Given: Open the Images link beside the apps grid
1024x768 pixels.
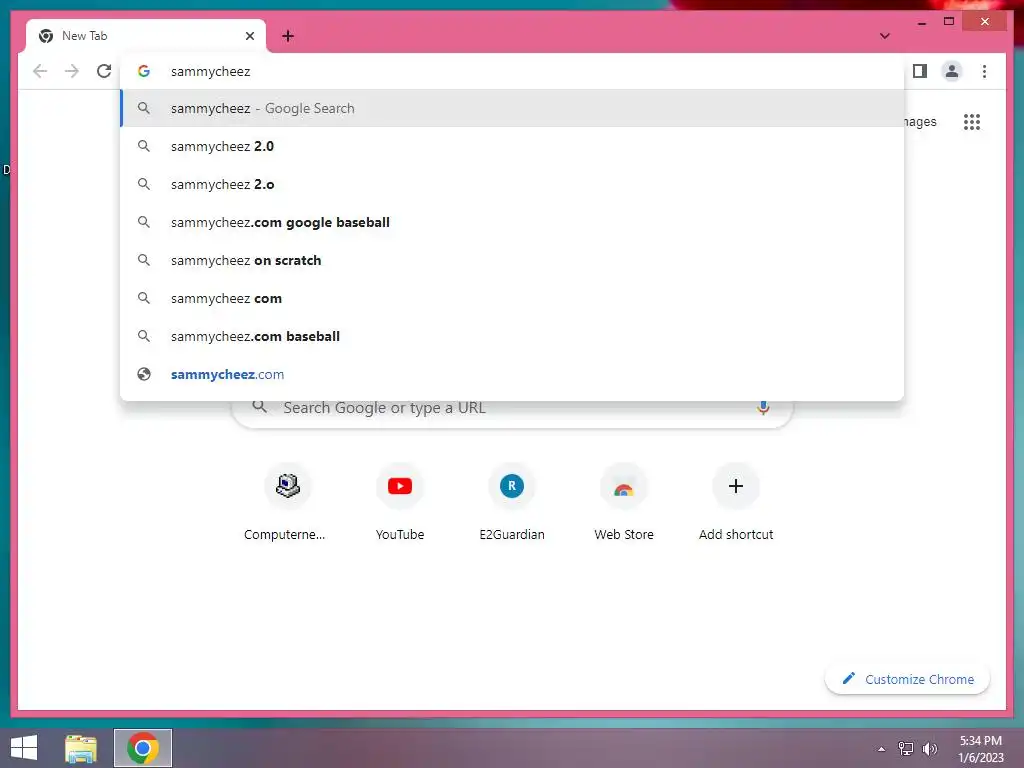Looking at the screenshot, I should tap(920, 122).
